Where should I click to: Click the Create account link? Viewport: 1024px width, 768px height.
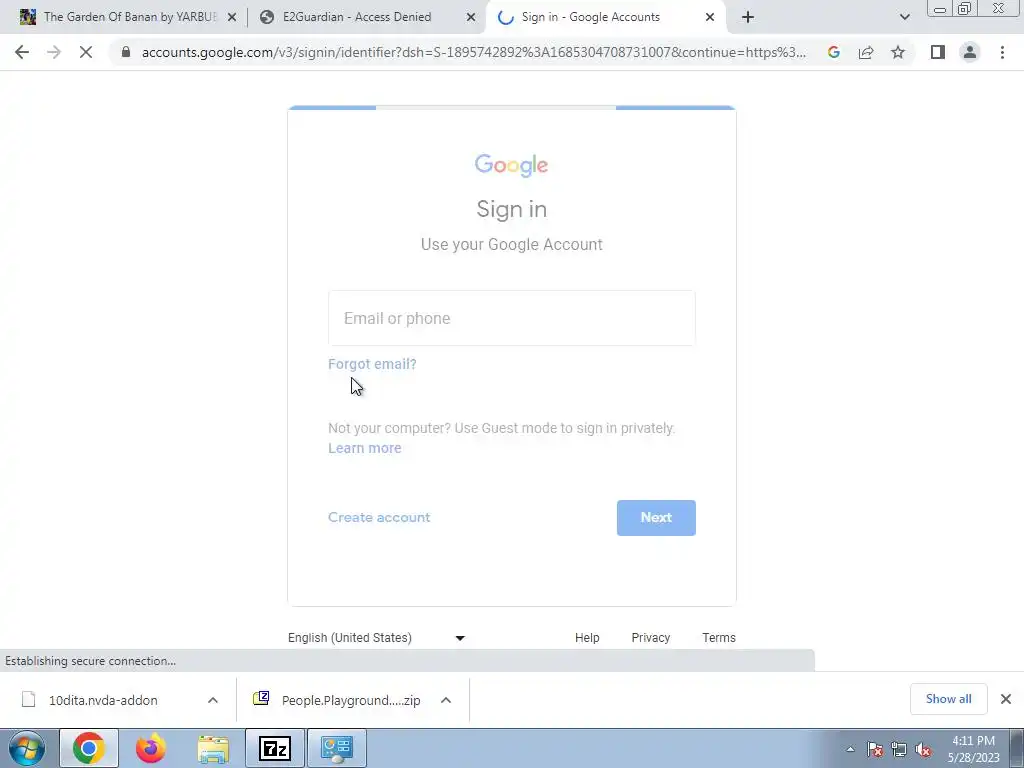pos(379,517)
